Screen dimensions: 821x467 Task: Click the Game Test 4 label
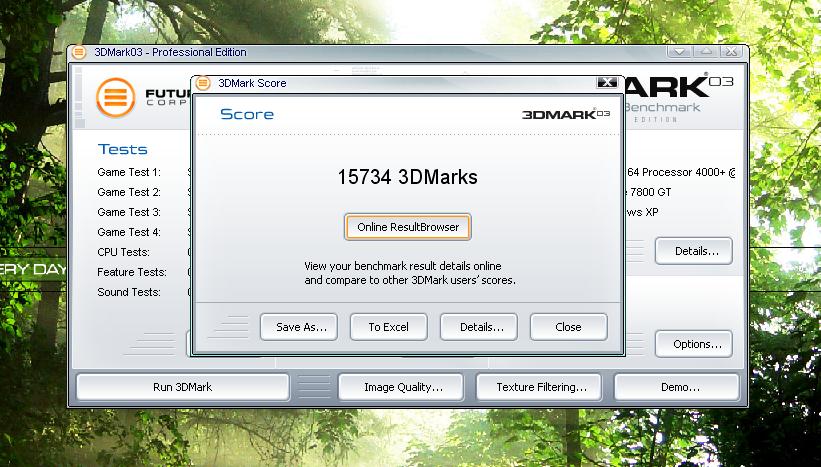click(x=129, y=232)
